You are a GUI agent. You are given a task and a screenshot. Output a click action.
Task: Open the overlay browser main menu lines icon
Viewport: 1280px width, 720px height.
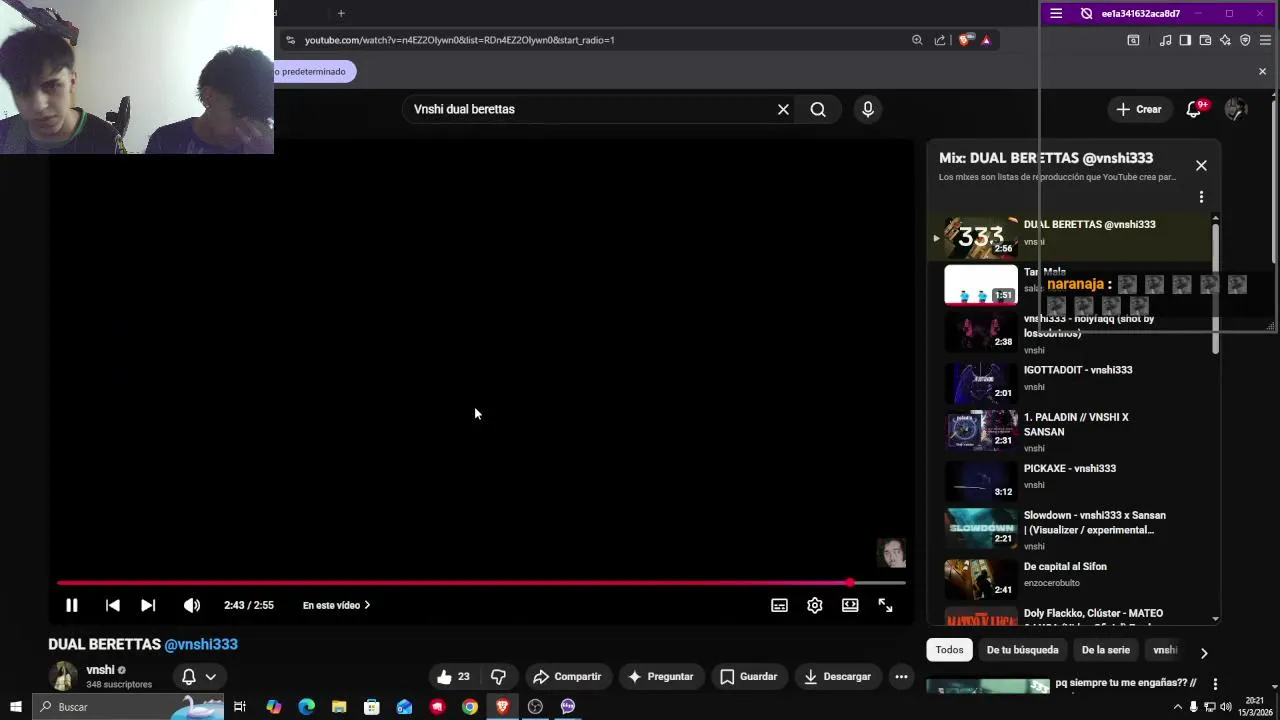click(1265, 40)
